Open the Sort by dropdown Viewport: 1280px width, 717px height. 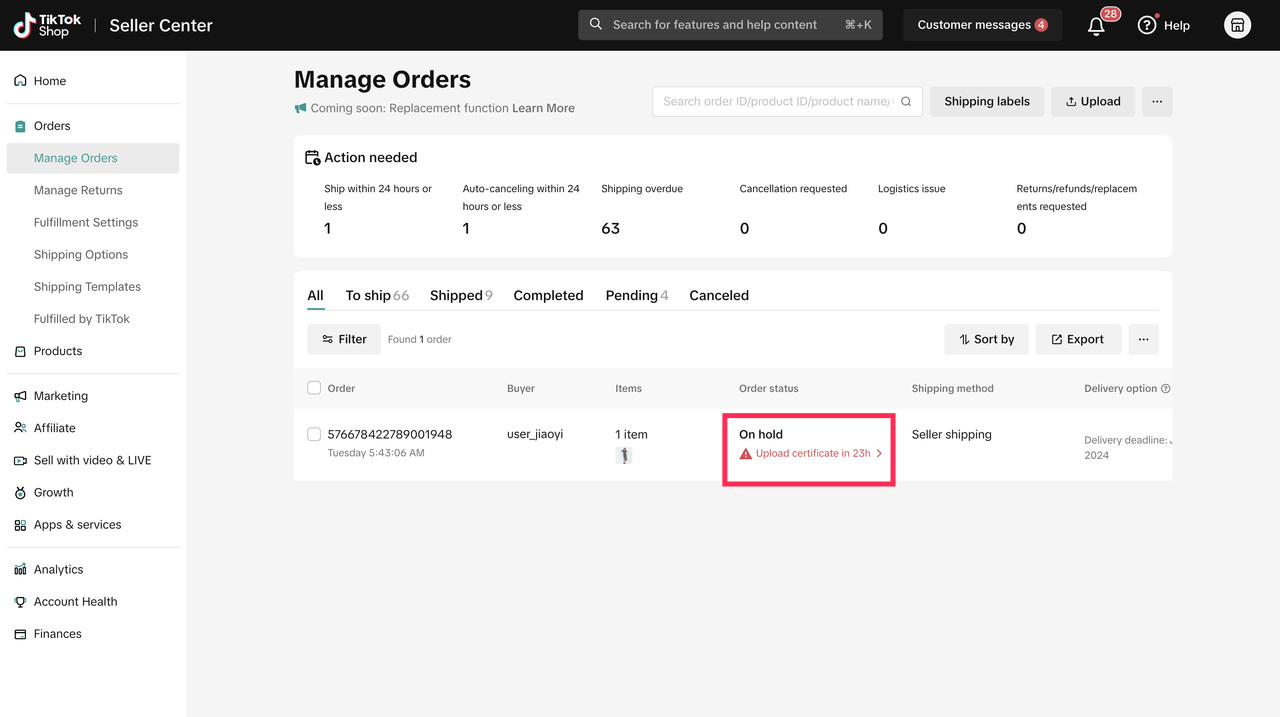click(x=986, y=339)
